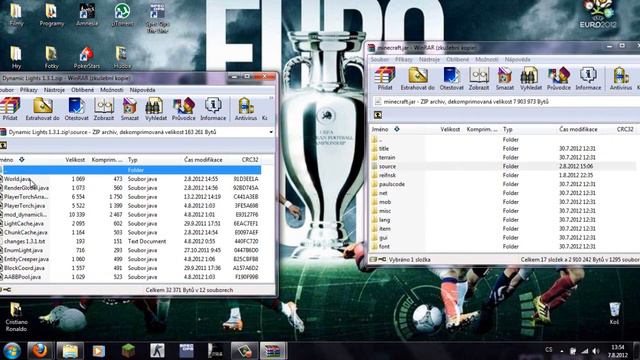The image size is (640, 360).
Task: Open PokerStars desktop shortcut
Action: [87, 58]
